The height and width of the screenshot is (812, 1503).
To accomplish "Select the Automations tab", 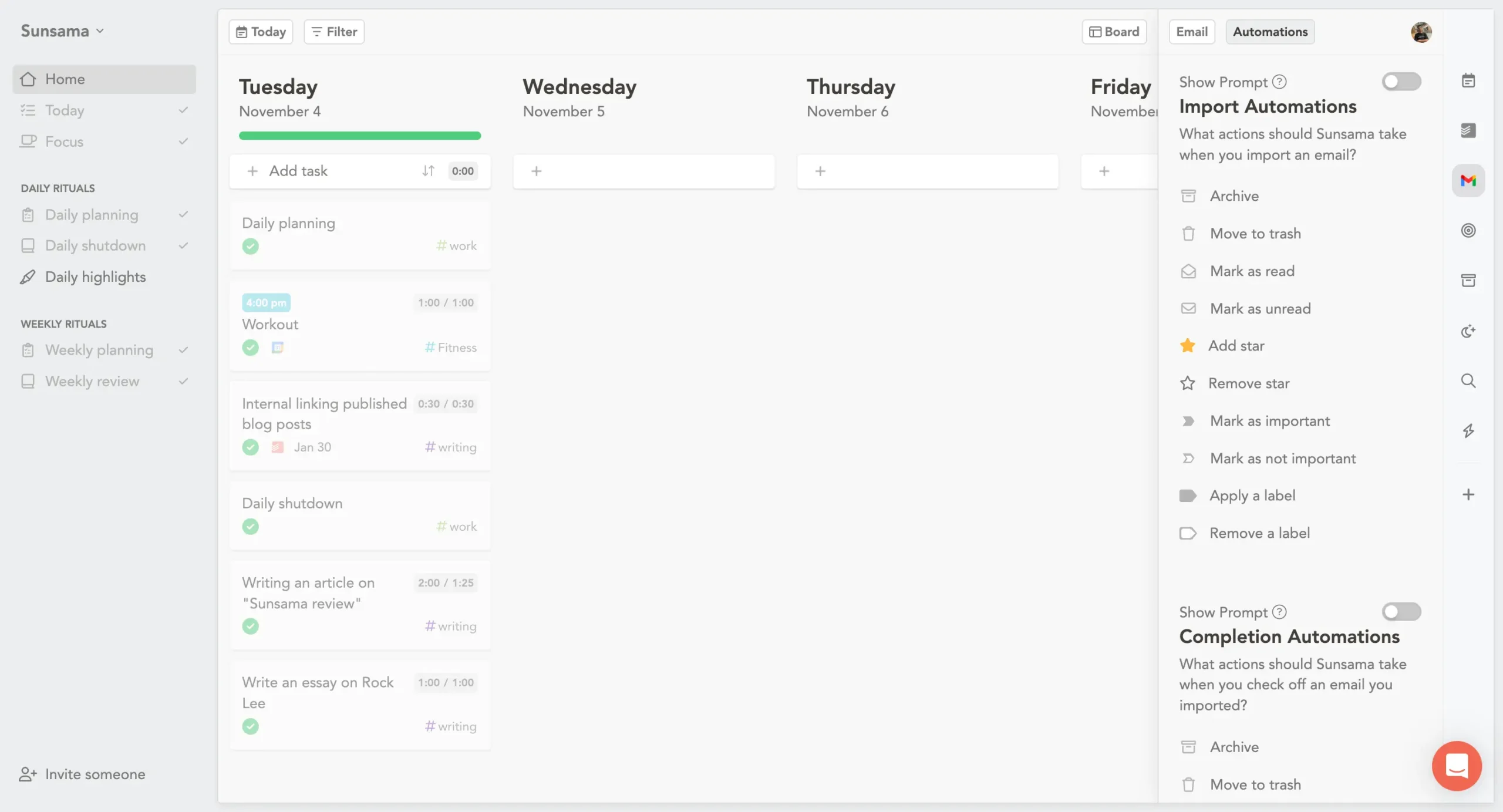I will (x=1270, y=31).
